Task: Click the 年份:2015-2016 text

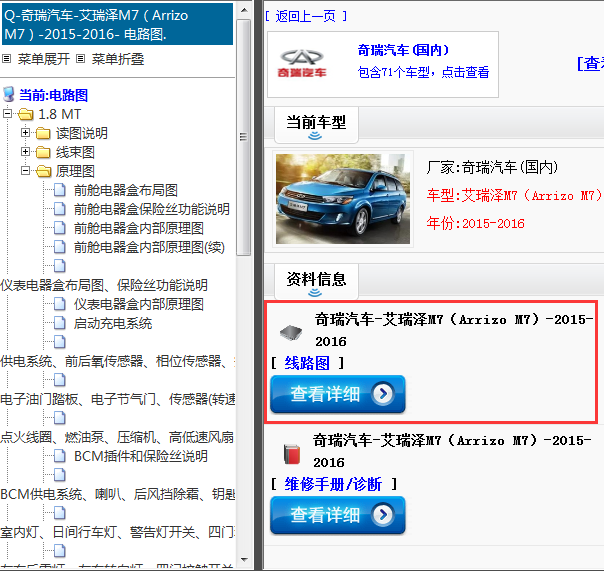Action: tap(475, 223)
